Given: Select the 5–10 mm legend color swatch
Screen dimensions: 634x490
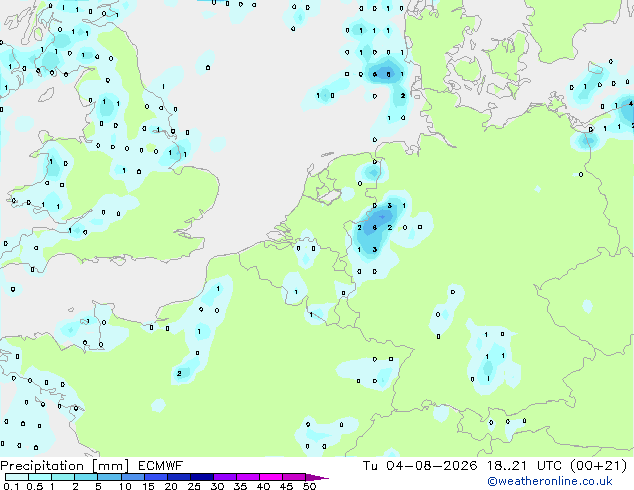Looking at the screenshot, I should [109, 477].
